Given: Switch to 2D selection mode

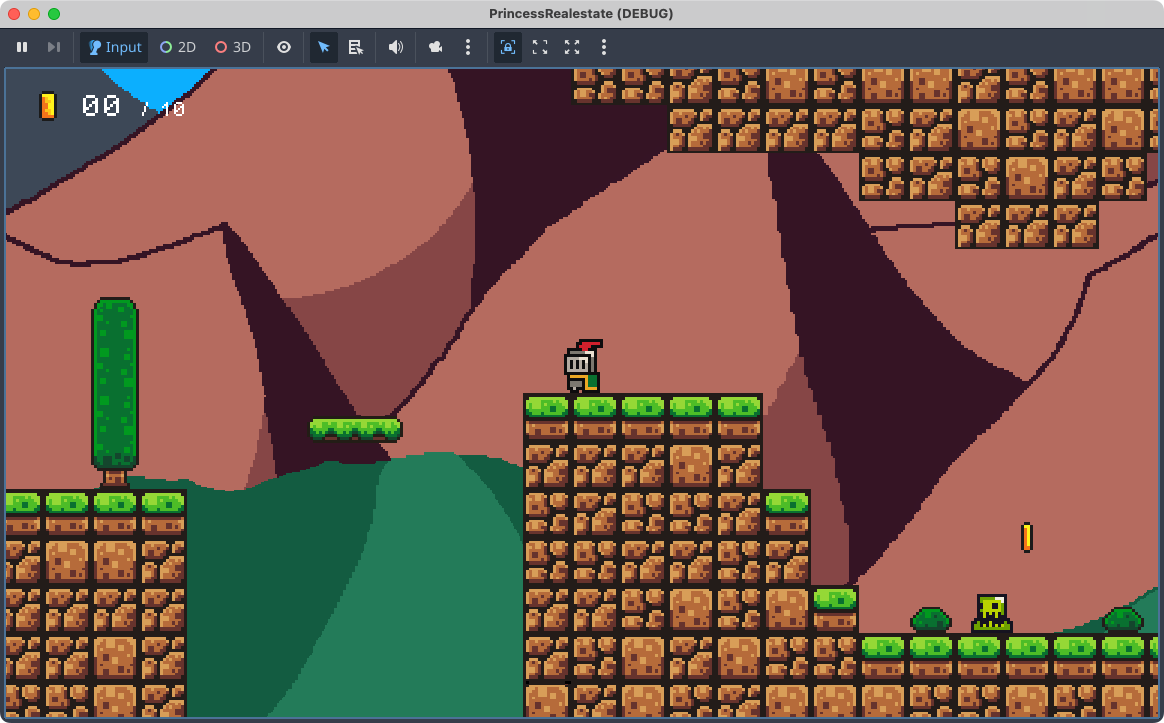Looking at the screenshot, I should (x=178, y=47).
